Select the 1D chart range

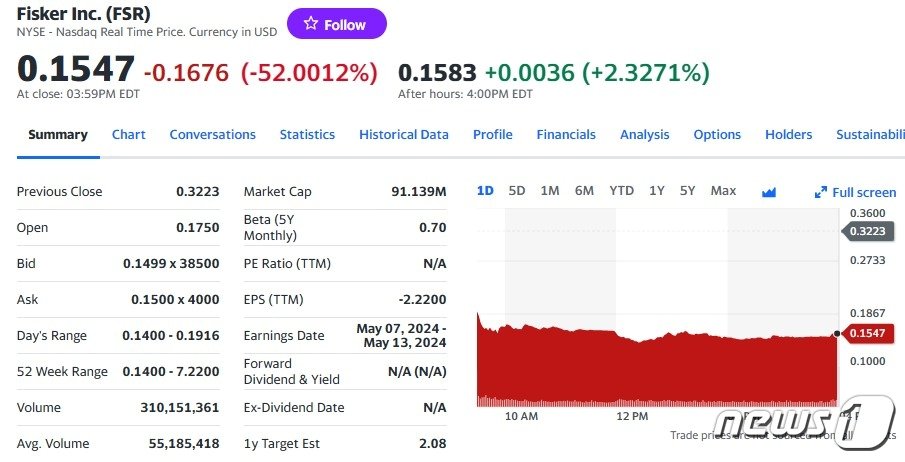pos(485,191)
